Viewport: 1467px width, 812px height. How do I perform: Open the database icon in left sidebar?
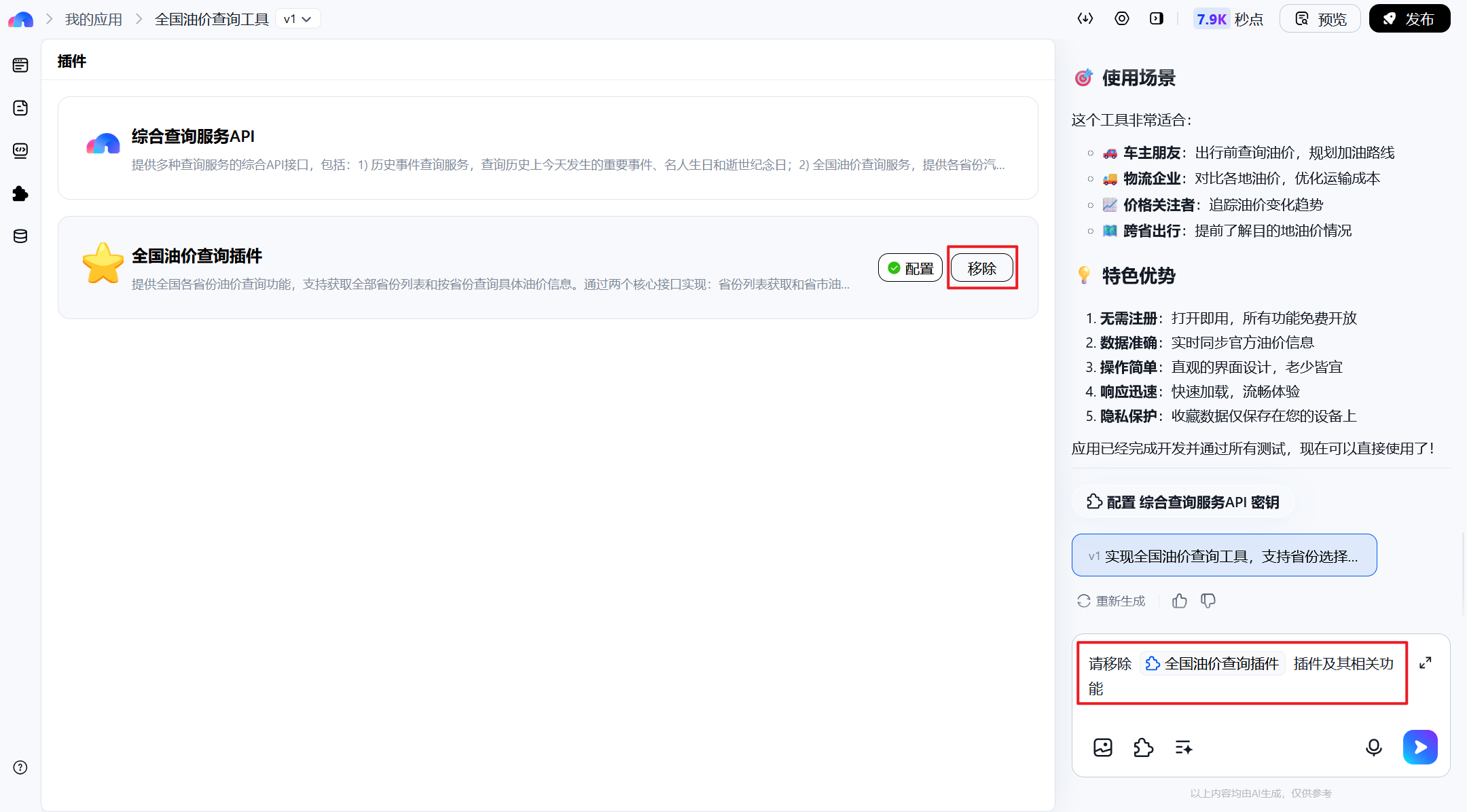click(x=20, y=236)
